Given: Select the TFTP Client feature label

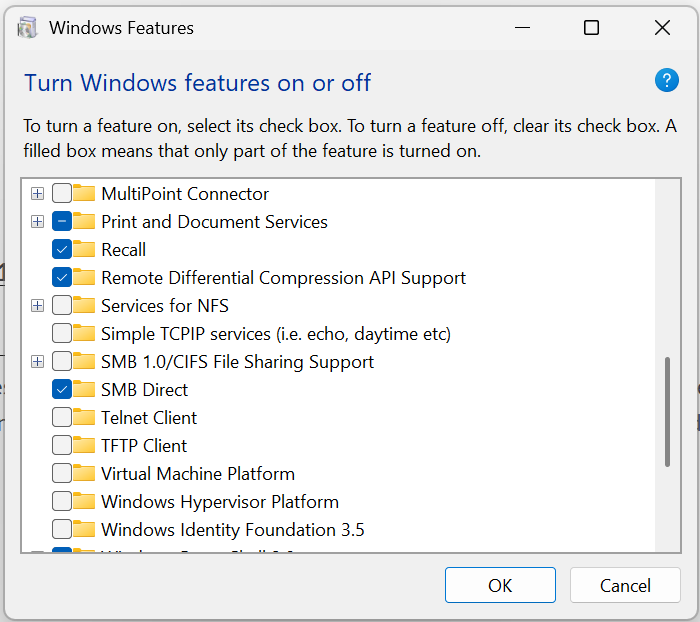Looking at the screenshot, I should (x=144, y=446).
